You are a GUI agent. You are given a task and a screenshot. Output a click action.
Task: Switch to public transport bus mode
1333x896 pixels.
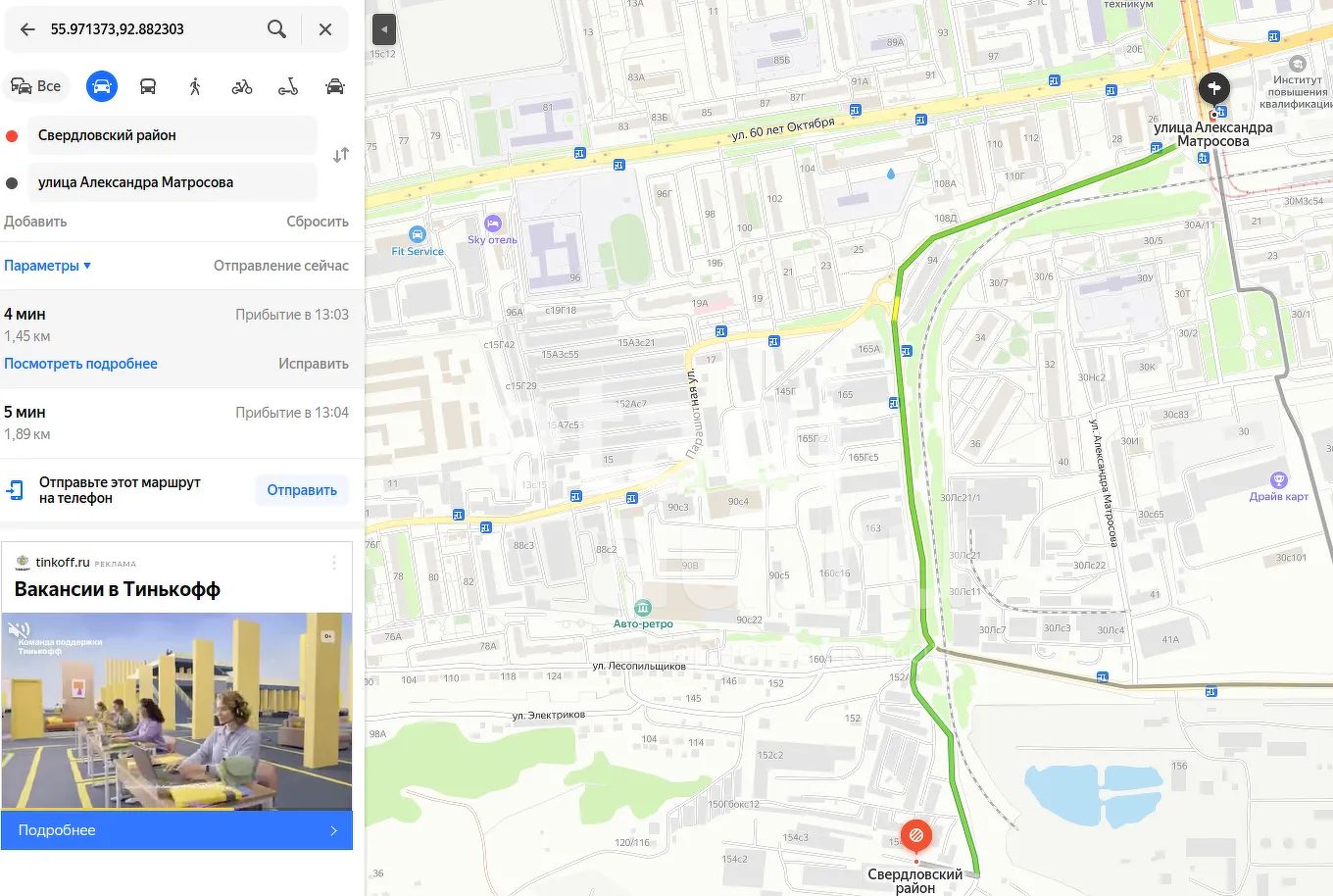pos(148,86)
